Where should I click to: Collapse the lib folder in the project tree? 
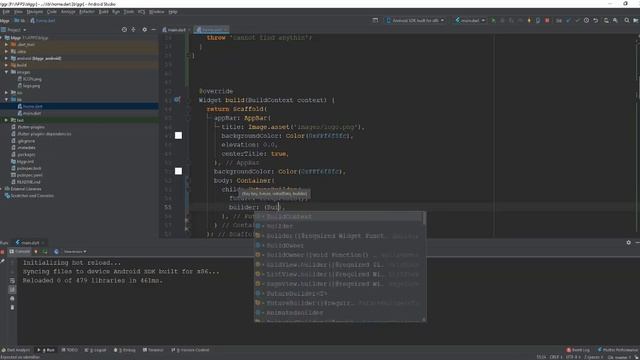coord(6,100)
